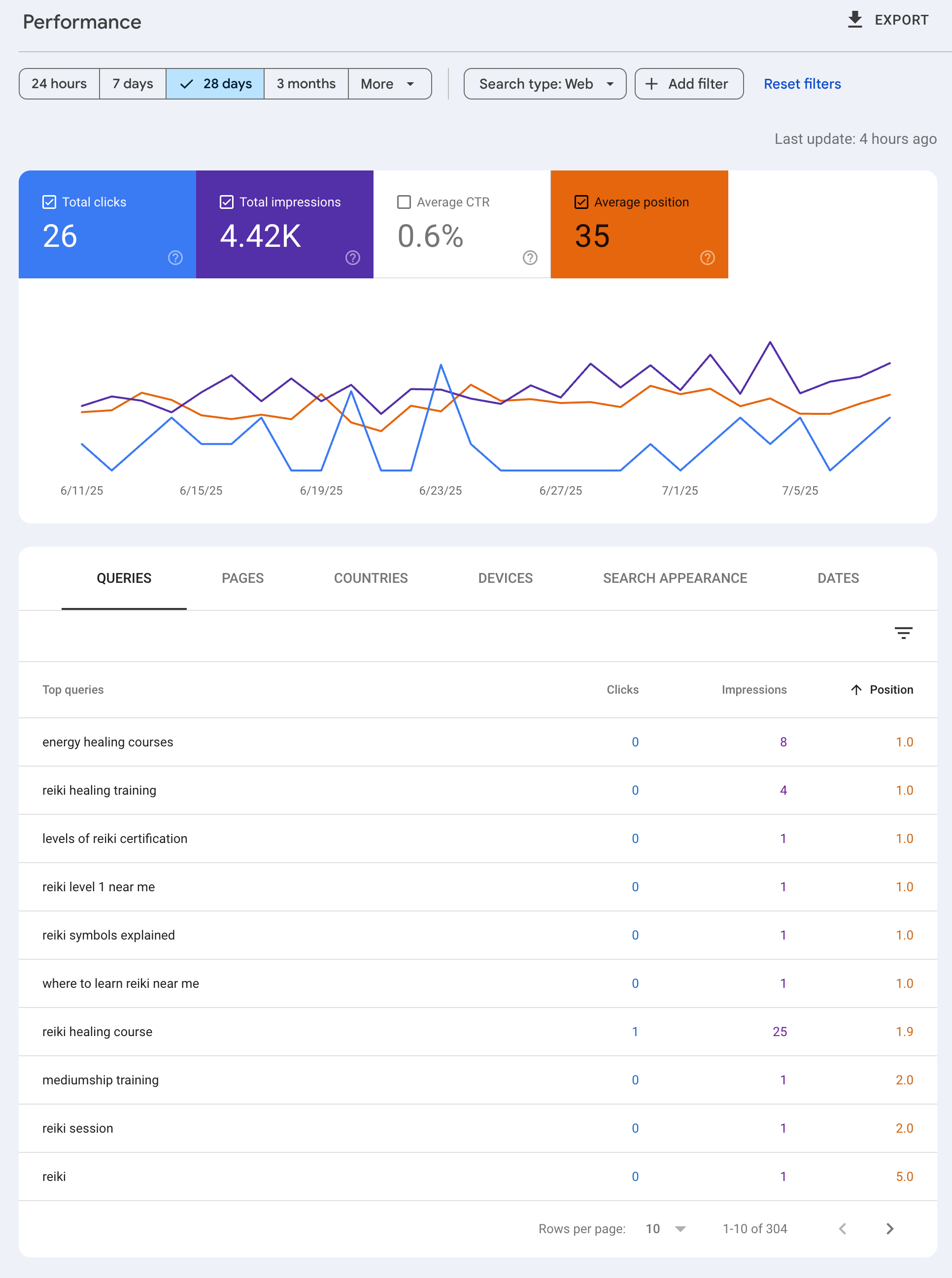Click query 'reiki level 1 near me'
952x1278 pixels.
tap(99, 887)
